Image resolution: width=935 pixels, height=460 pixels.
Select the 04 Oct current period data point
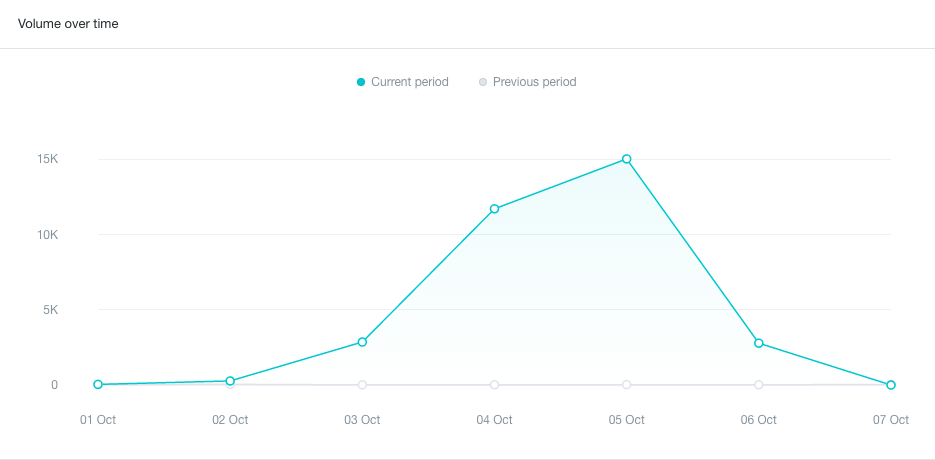[494, 209]
